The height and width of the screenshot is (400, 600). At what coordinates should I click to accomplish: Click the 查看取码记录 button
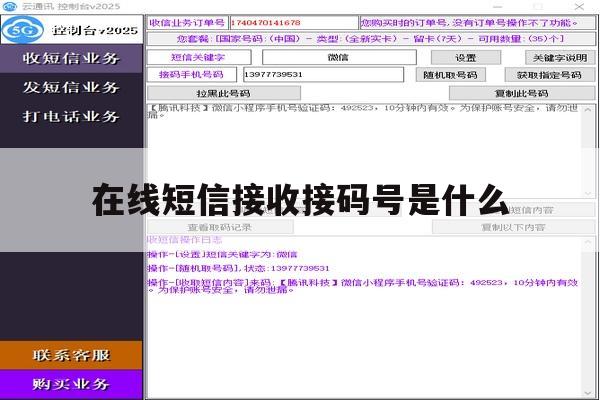pos(220,227)
